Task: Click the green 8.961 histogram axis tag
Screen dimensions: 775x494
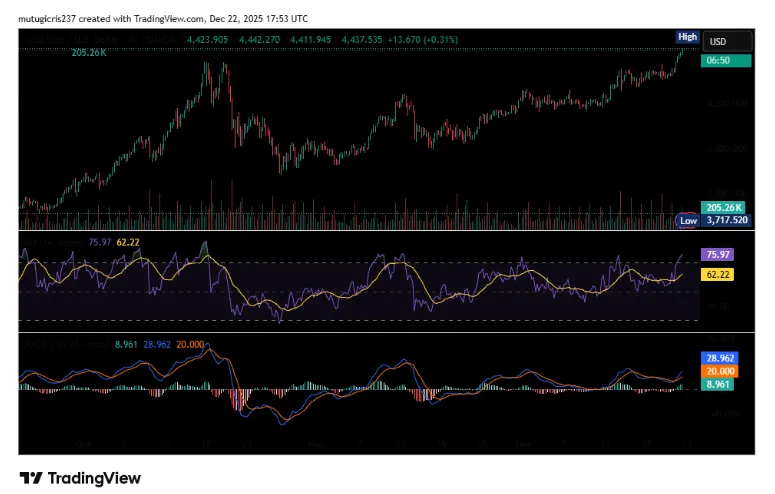Action: coord(718,383)
